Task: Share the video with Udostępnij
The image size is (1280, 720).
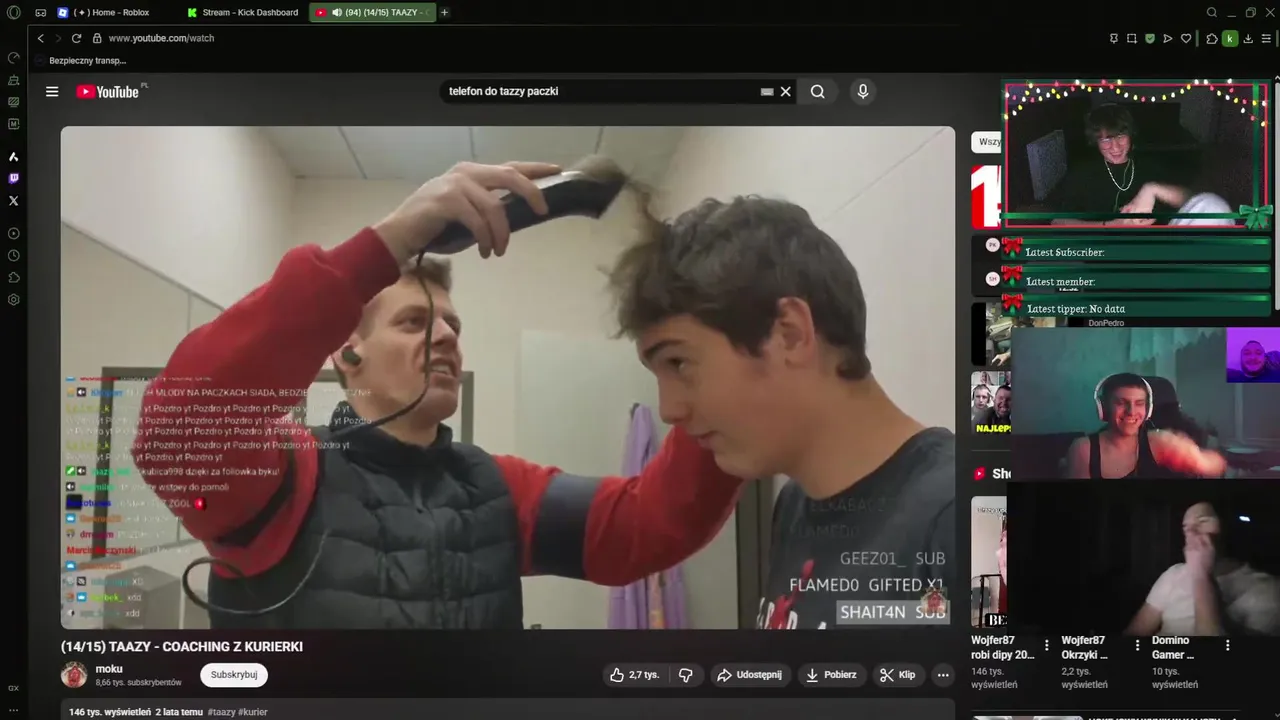Action: 751,675
